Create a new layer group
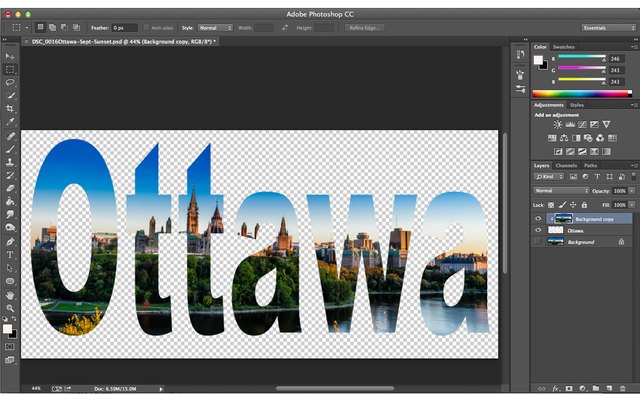The width and height of the screenshot is (640, 394). [596, 388]
